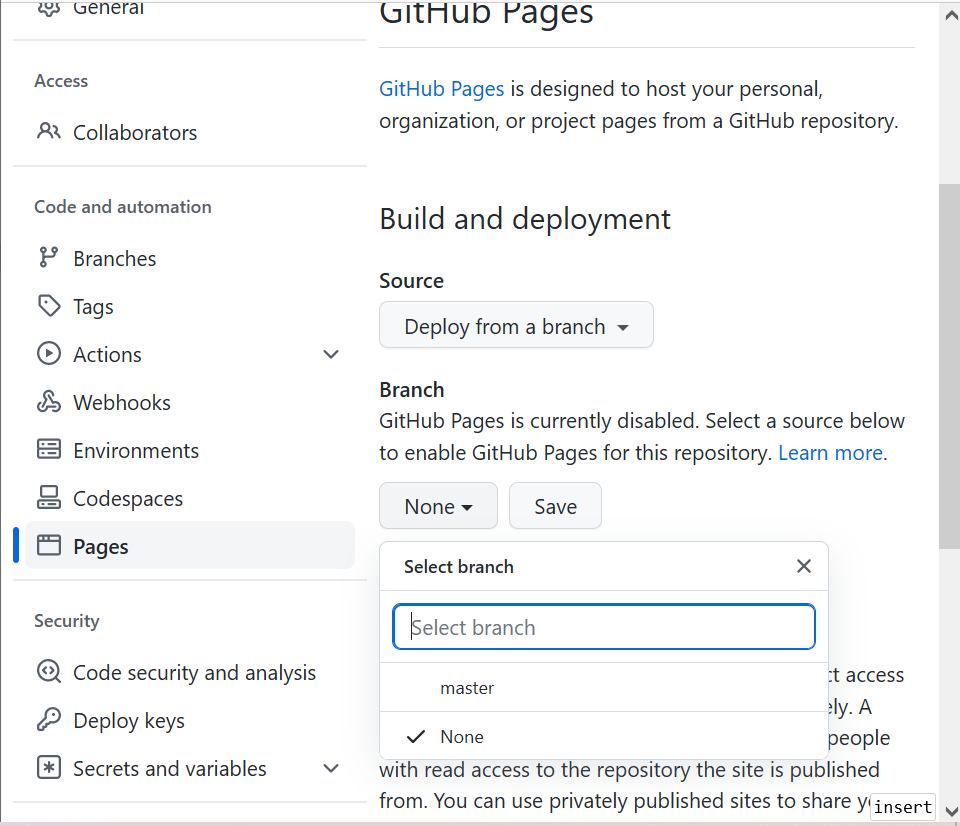Select the Pages sidebar item

pos(190,546)
